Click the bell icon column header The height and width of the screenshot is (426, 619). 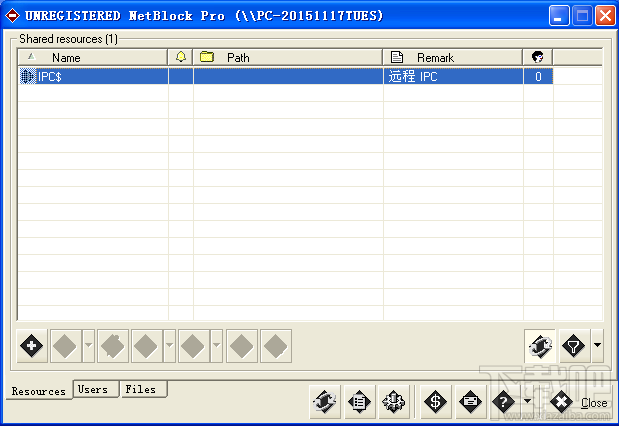click(x=181, y=58)
